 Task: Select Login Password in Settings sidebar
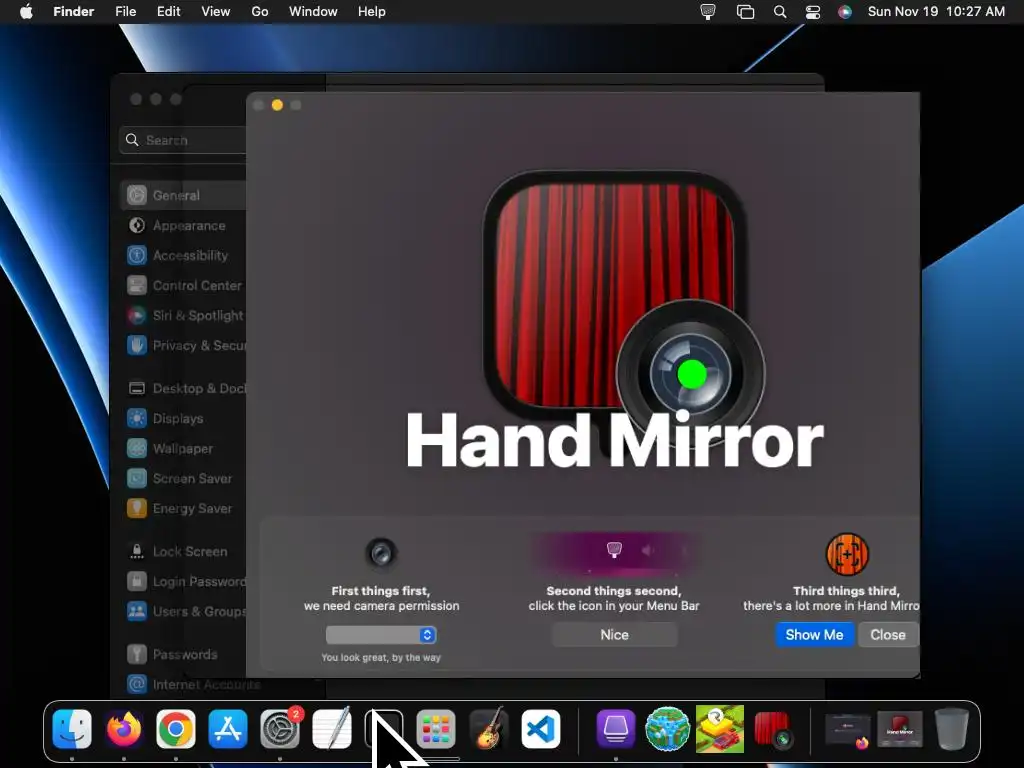[184, 581]
